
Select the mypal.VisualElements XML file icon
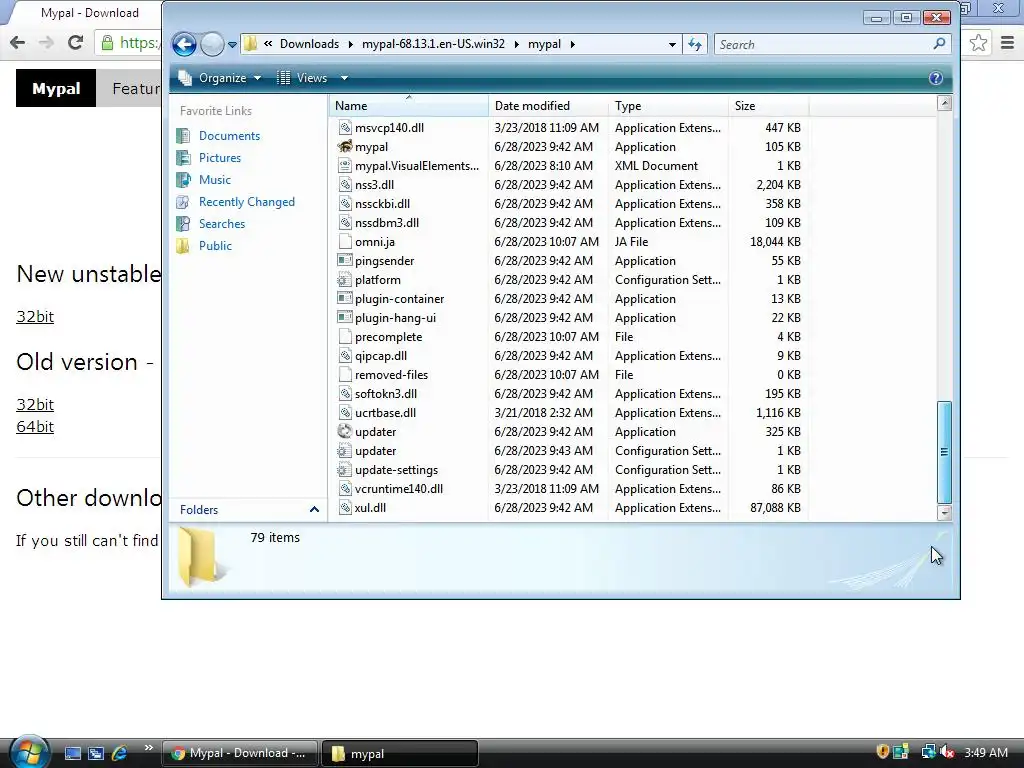pyautogui.click(x=345, y=166)
